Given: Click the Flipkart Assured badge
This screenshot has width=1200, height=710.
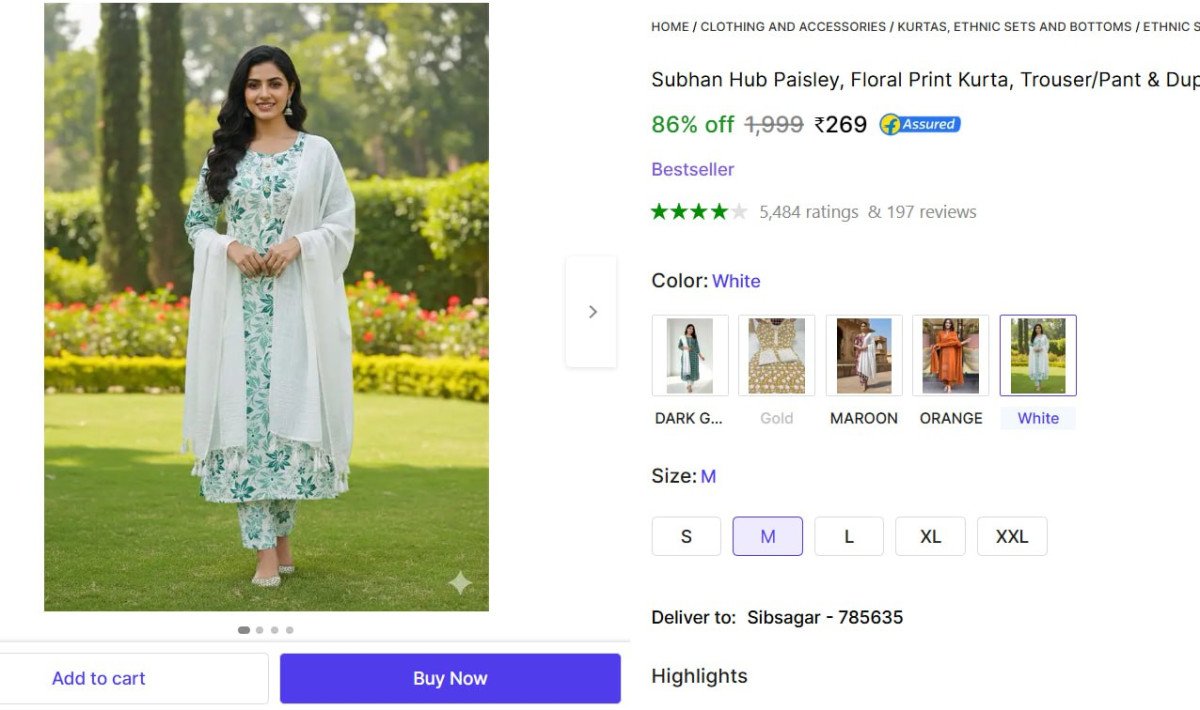Looking at the screenshot, I should pyautogui.click(x=920, y=125).
